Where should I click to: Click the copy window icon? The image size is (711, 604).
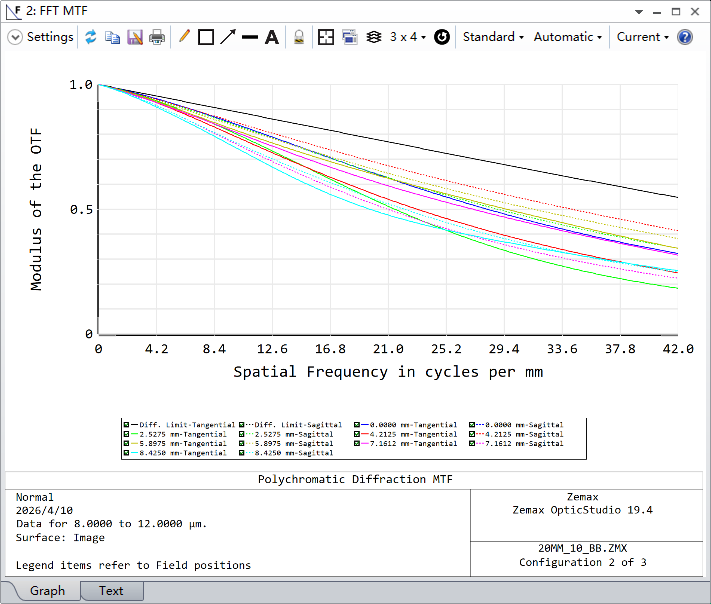(x=113, y=37)
